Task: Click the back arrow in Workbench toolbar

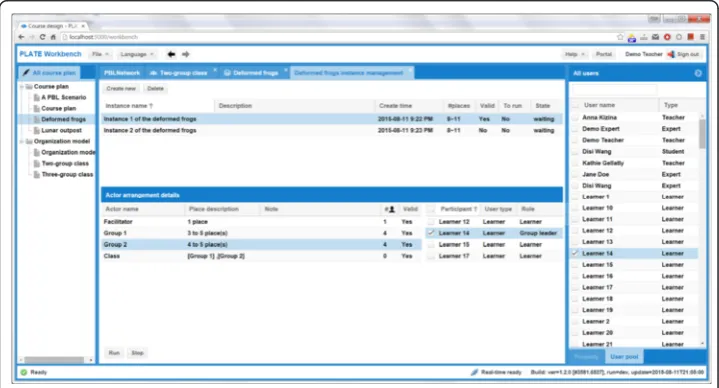Action: click(x=171, y=54)
